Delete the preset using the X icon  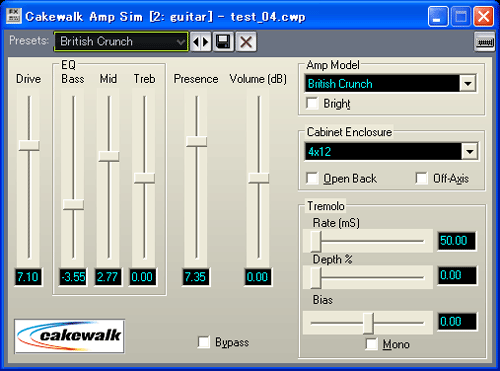point(246,42)
